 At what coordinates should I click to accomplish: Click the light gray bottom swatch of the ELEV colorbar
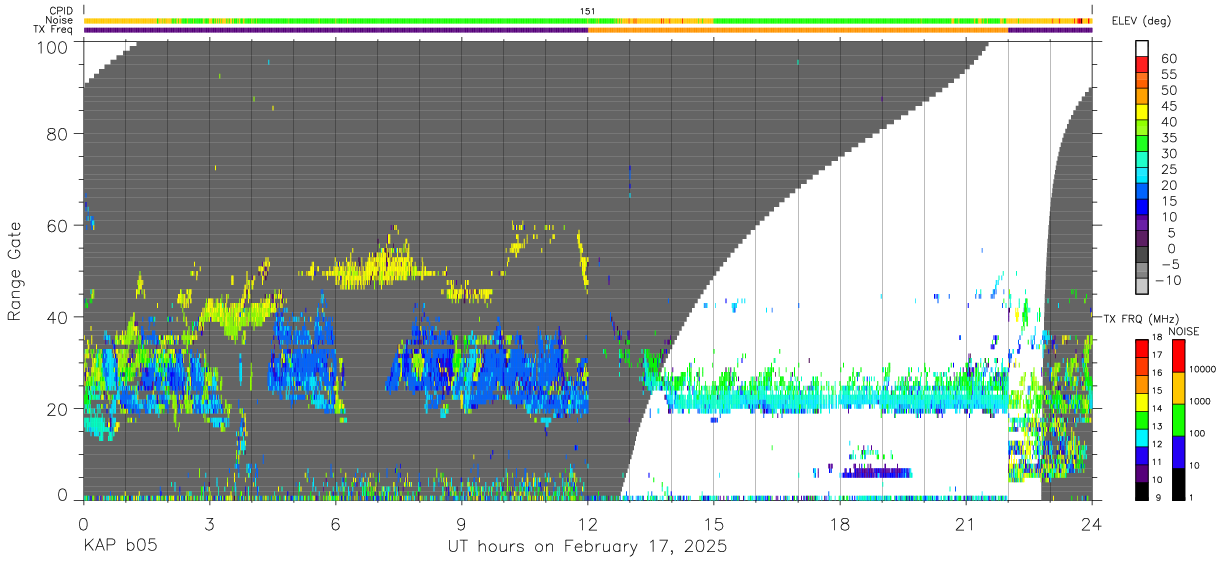coord(1142,284)
